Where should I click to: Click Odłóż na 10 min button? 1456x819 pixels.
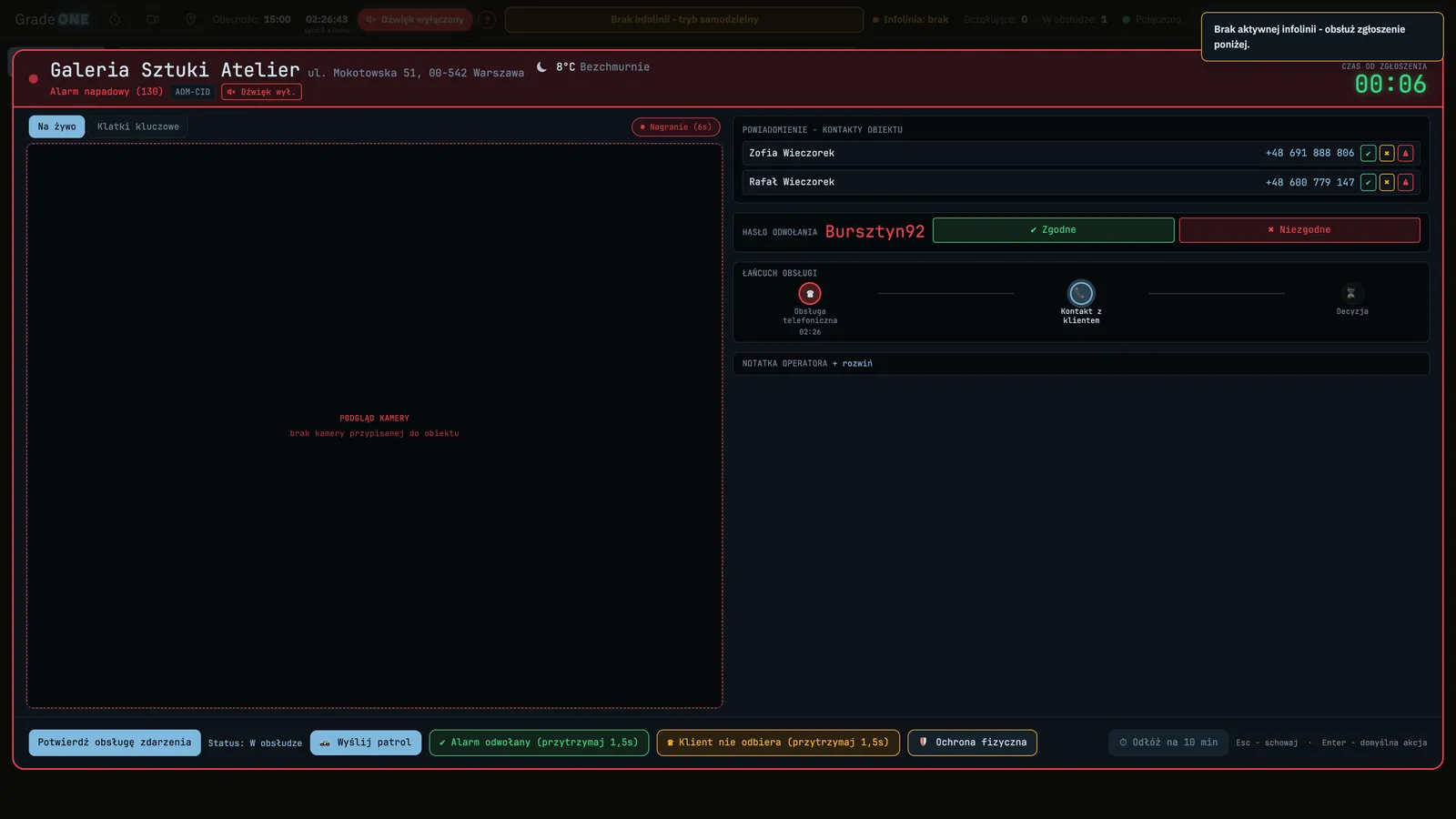pos(1168,743)
